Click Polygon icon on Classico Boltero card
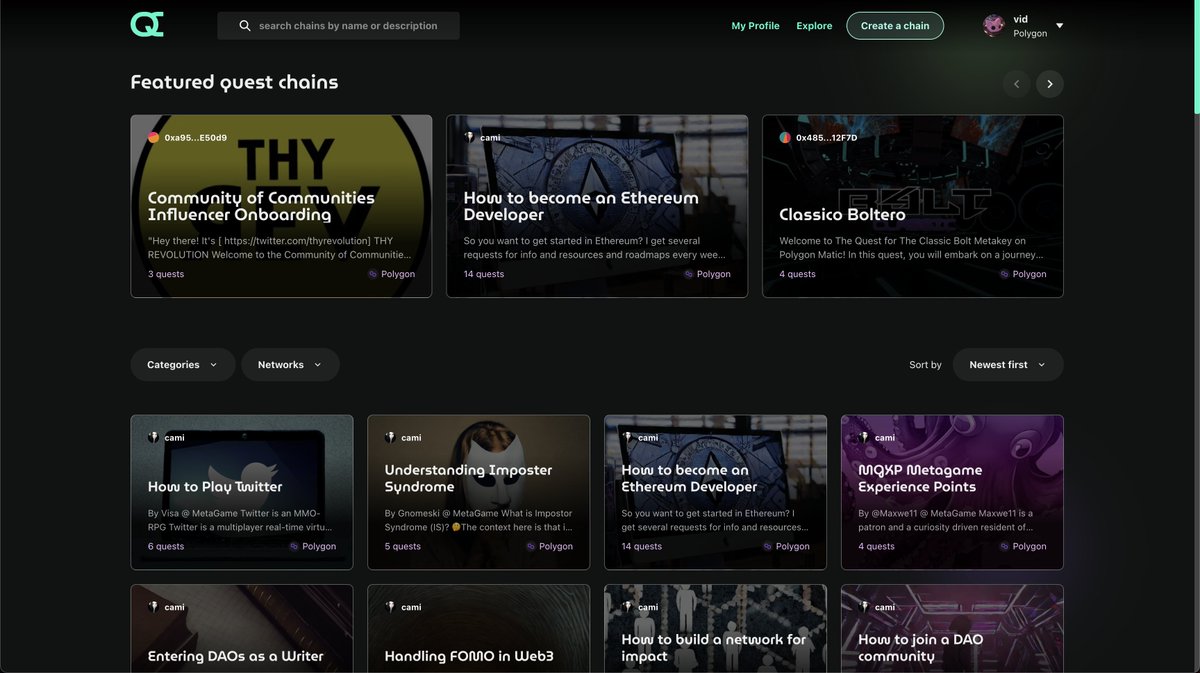1200x673 pixels. coord(1005,274)
